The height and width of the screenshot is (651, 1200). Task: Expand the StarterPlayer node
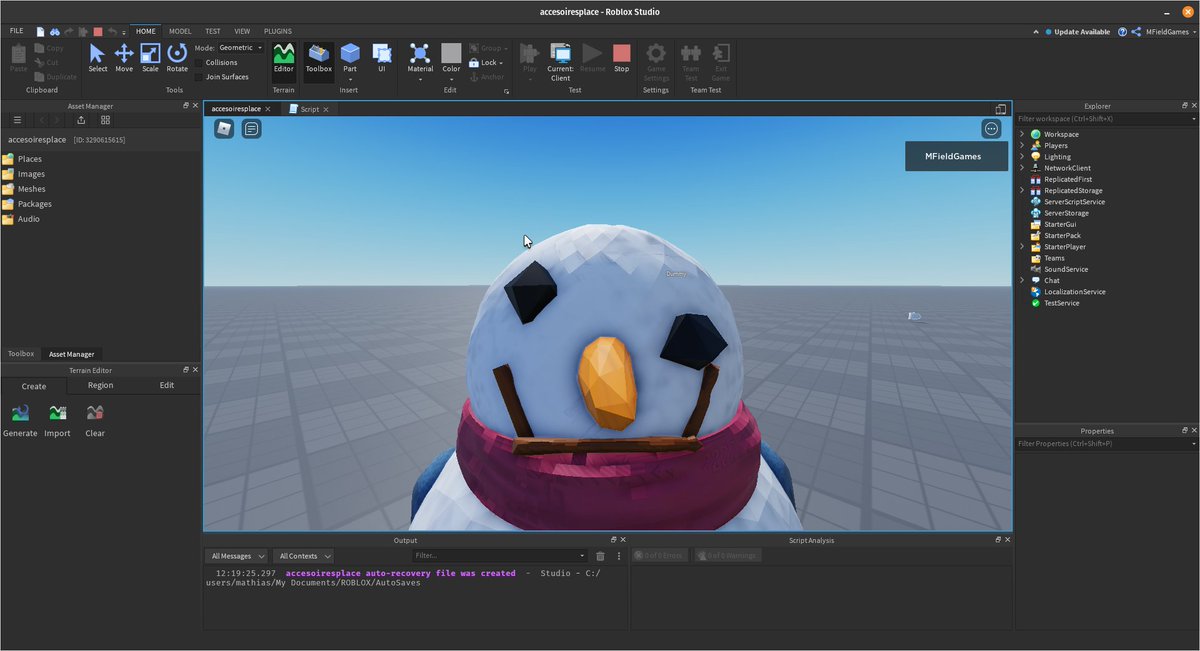(1021, 247)
